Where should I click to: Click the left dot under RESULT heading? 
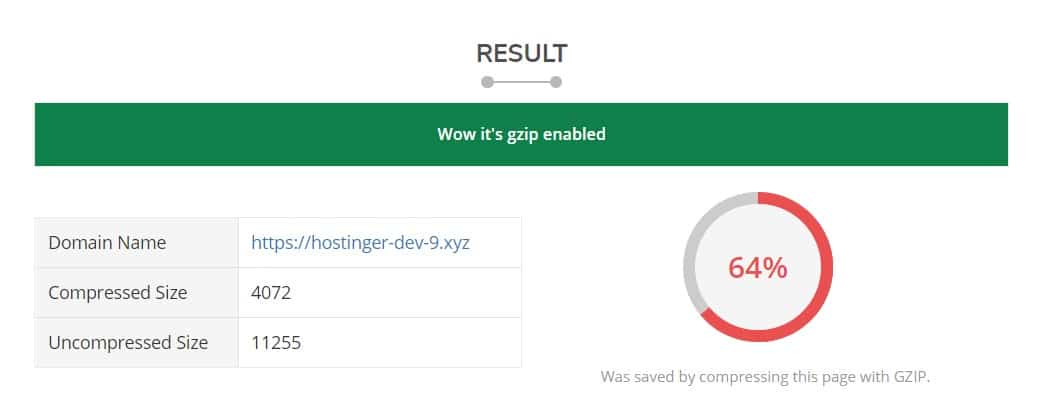click(488, 82)
